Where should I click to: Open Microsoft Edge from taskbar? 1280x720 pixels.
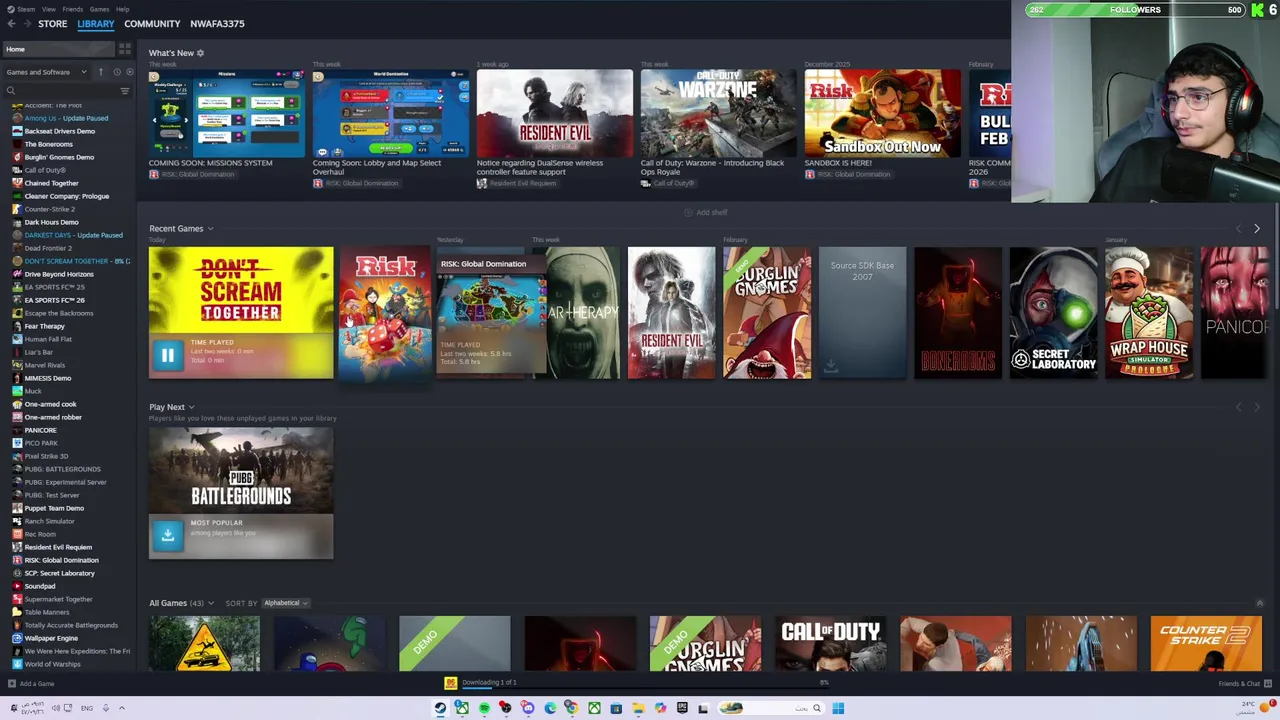[x=550, y=708]
